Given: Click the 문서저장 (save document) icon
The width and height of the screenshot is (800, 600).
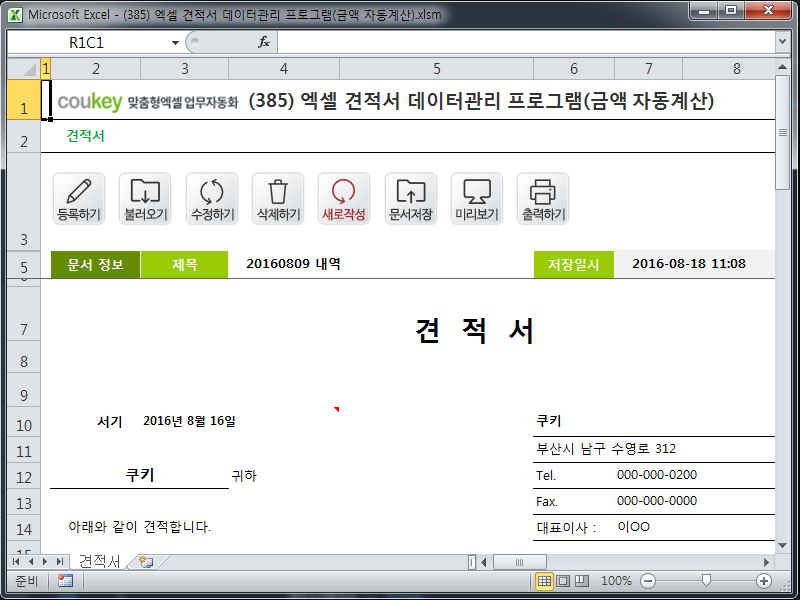Looking at the screenshot, I should click(x=411, y=199).
